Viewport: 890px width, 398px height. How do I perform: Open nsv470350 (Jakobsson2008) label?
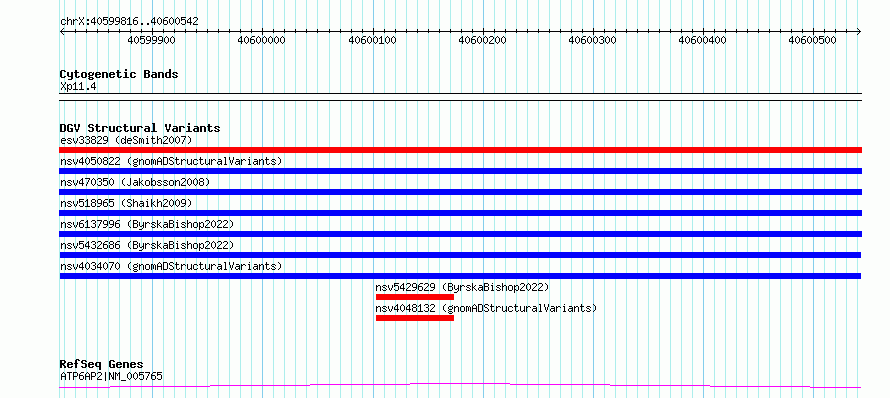click(135, 182)
